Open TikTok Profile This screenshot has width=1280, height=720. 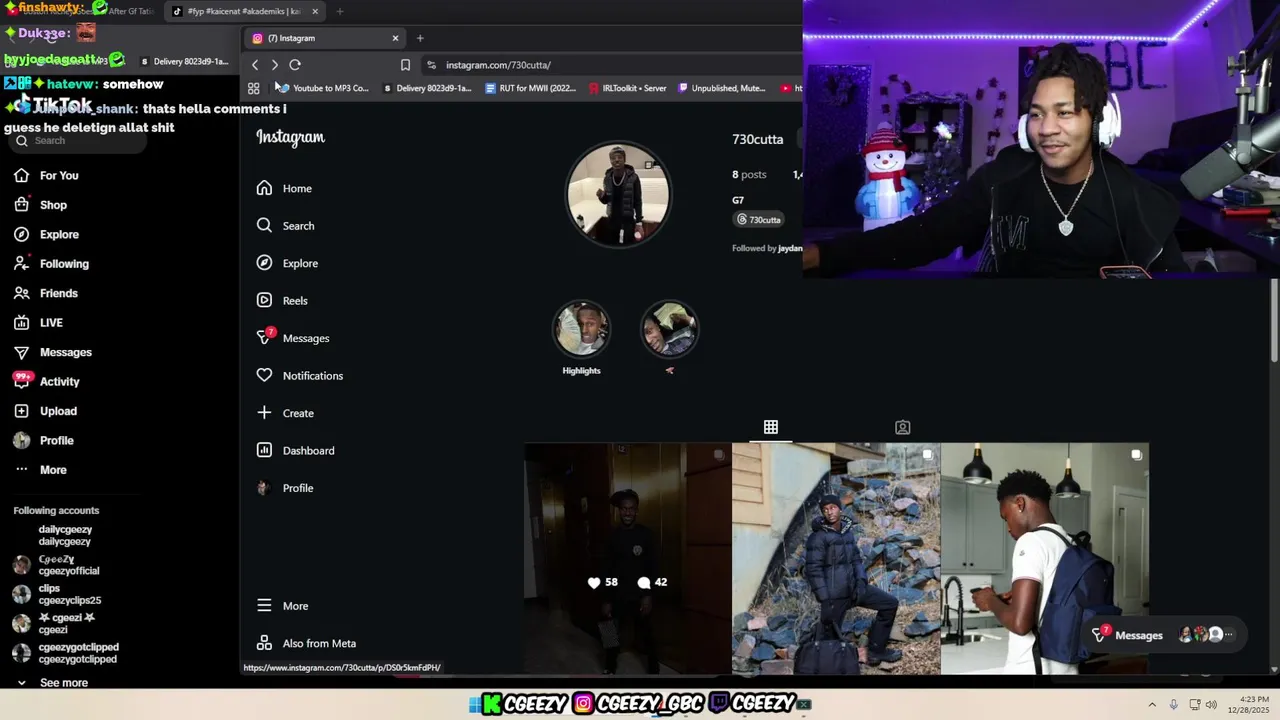point(43,441)
